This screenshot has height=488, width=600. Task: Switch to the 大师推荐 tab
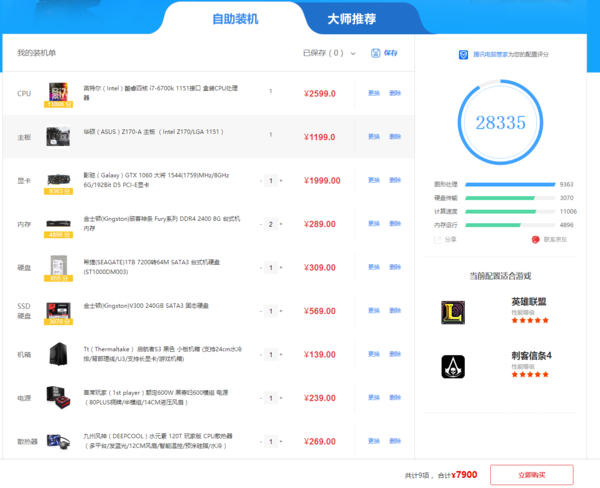coord(351,19)
